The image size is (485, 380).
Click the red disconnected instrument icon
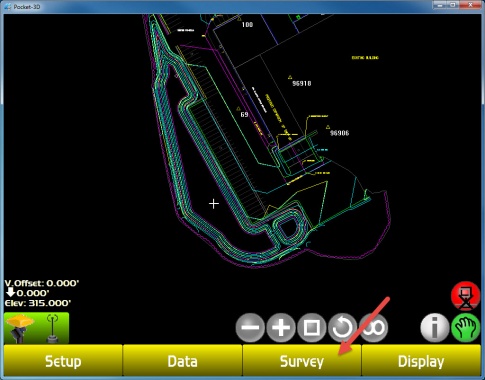(x=466, y=296)
